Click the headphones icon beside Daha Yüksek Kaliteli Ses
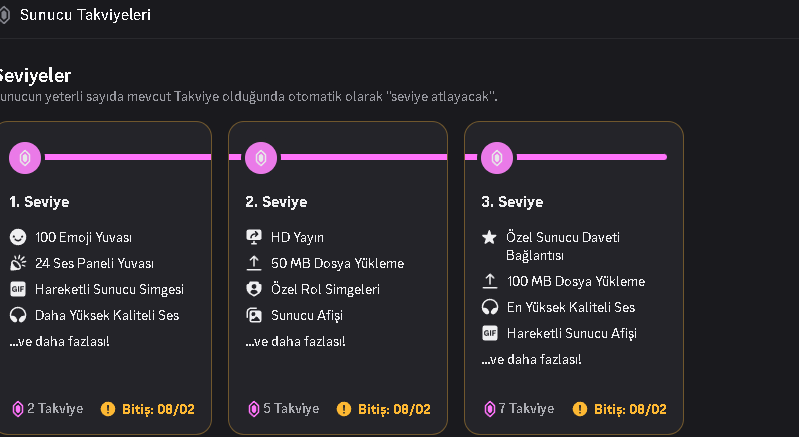 (x=18, y=315)
